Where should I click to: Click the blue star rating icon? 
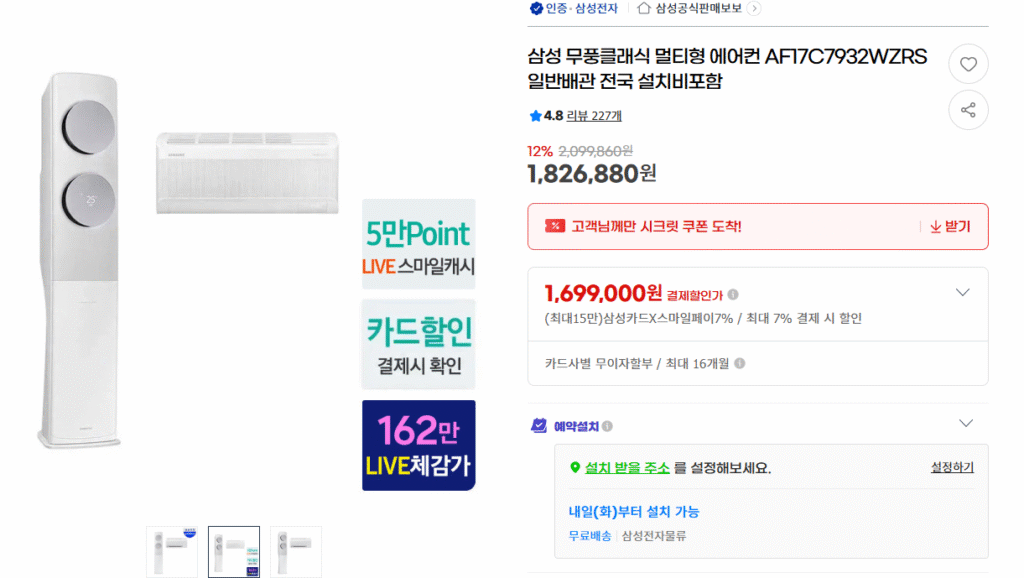click(536, 115)
